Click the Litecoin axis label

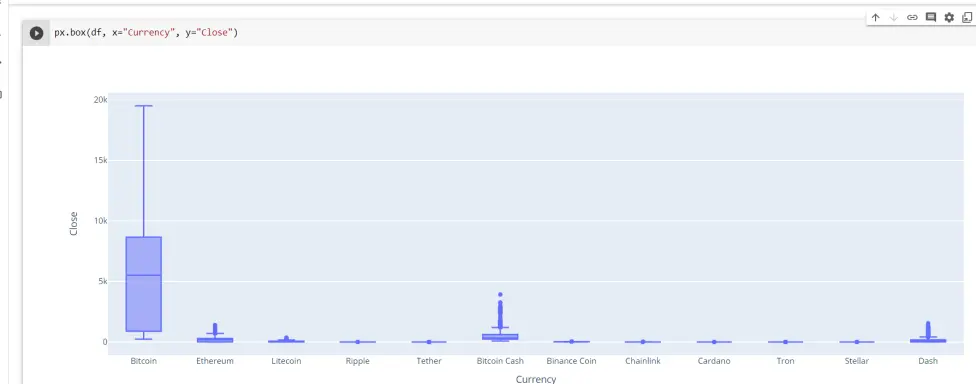[x=286, y=361]
